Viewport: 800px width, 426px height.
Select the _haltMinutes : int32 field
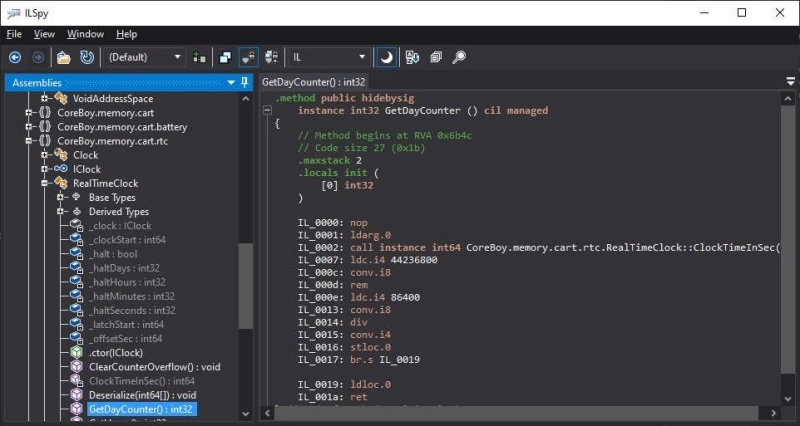[x=132, y=296]
